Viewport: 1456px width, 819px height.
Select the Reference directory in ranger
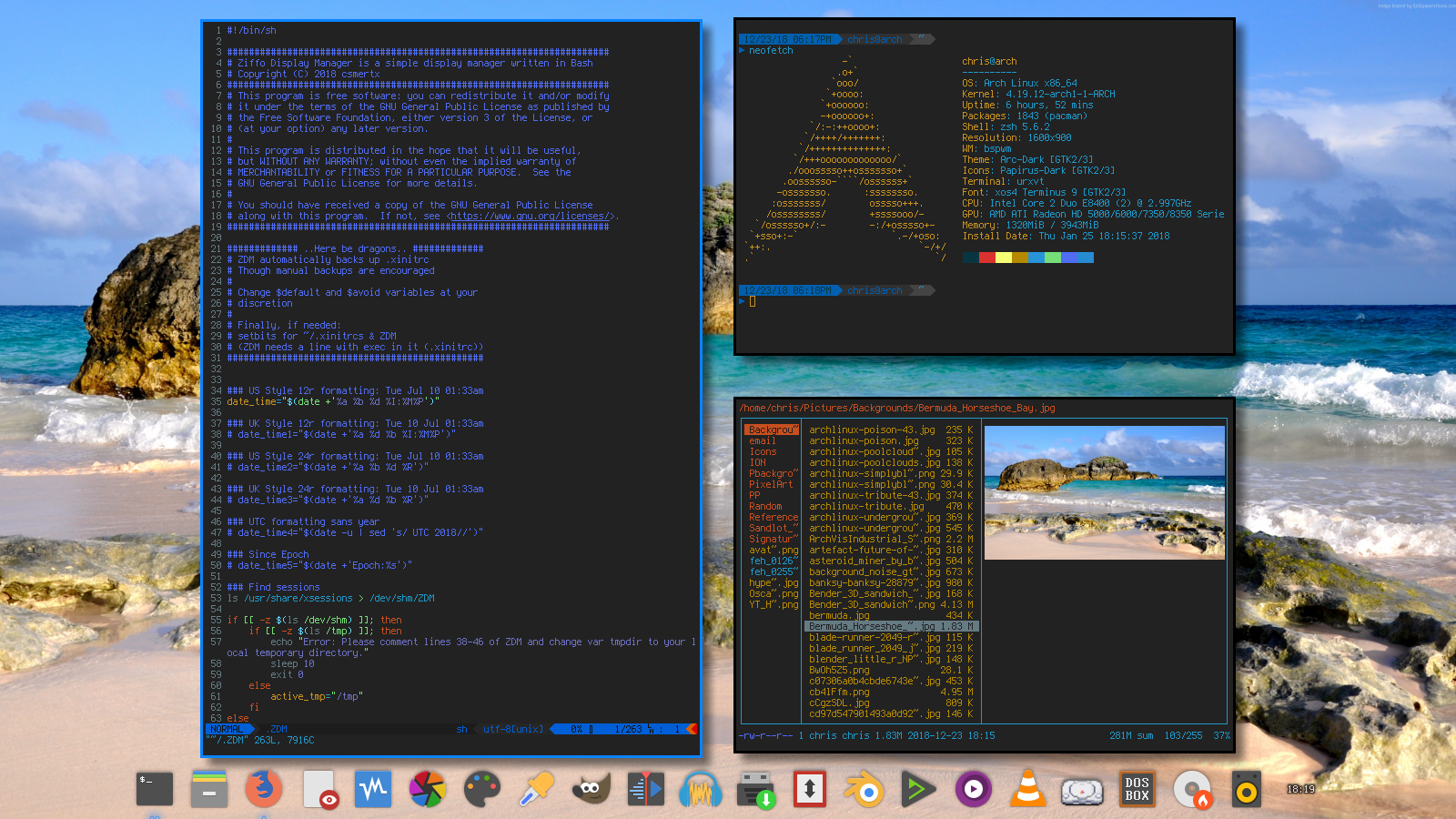click(773, 517)
